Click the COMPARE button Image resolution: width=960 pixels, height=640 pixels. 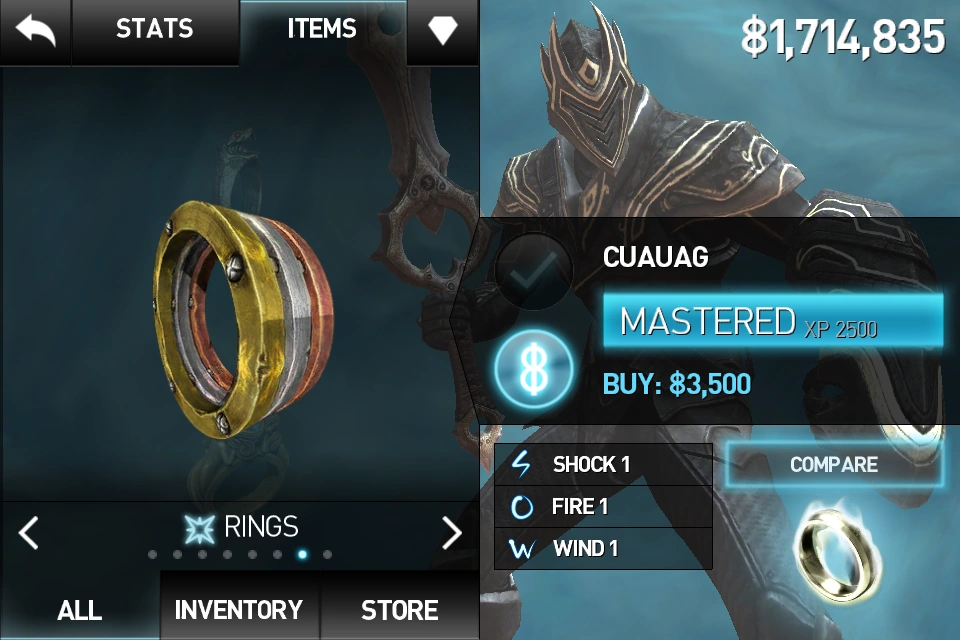834,464
